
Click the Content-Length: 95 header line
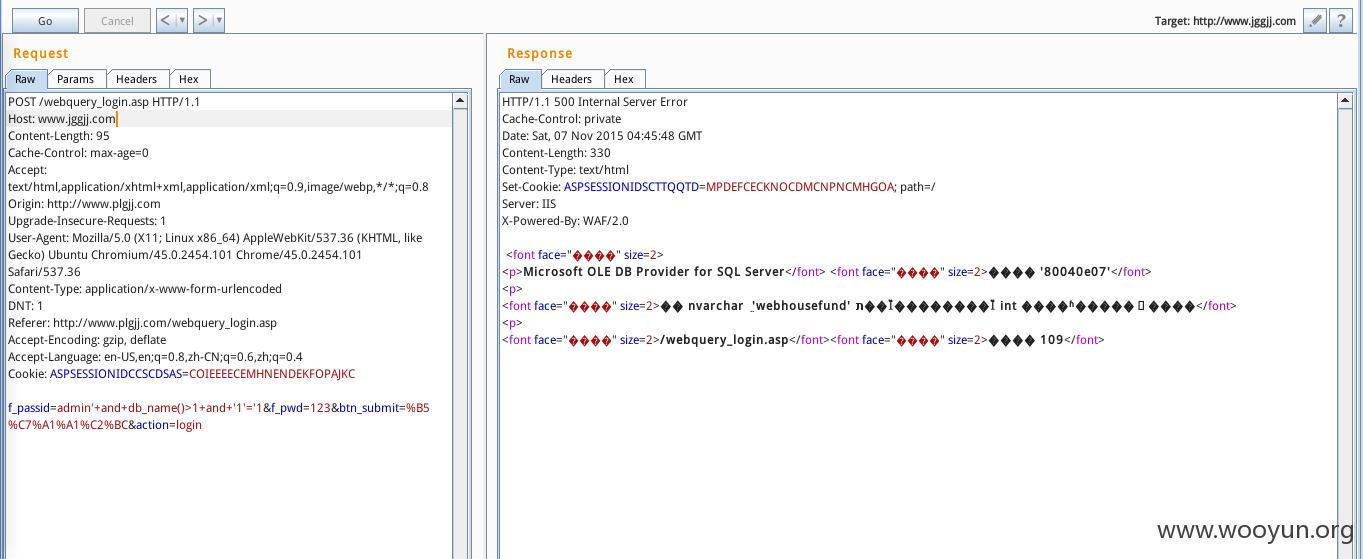tap(59, 136)
